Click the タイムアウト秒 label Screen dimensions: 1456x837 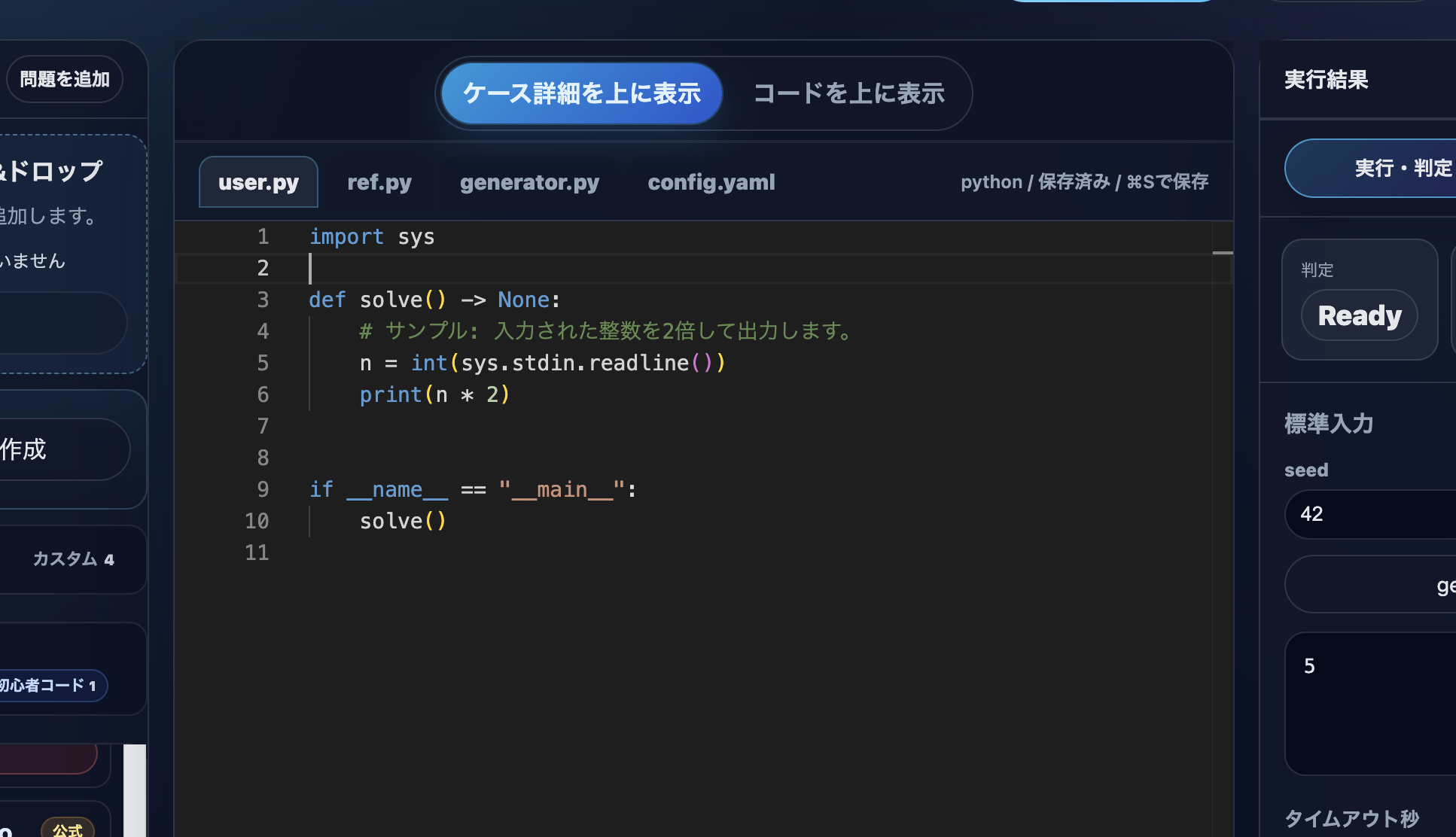(x=1351, y=818)
